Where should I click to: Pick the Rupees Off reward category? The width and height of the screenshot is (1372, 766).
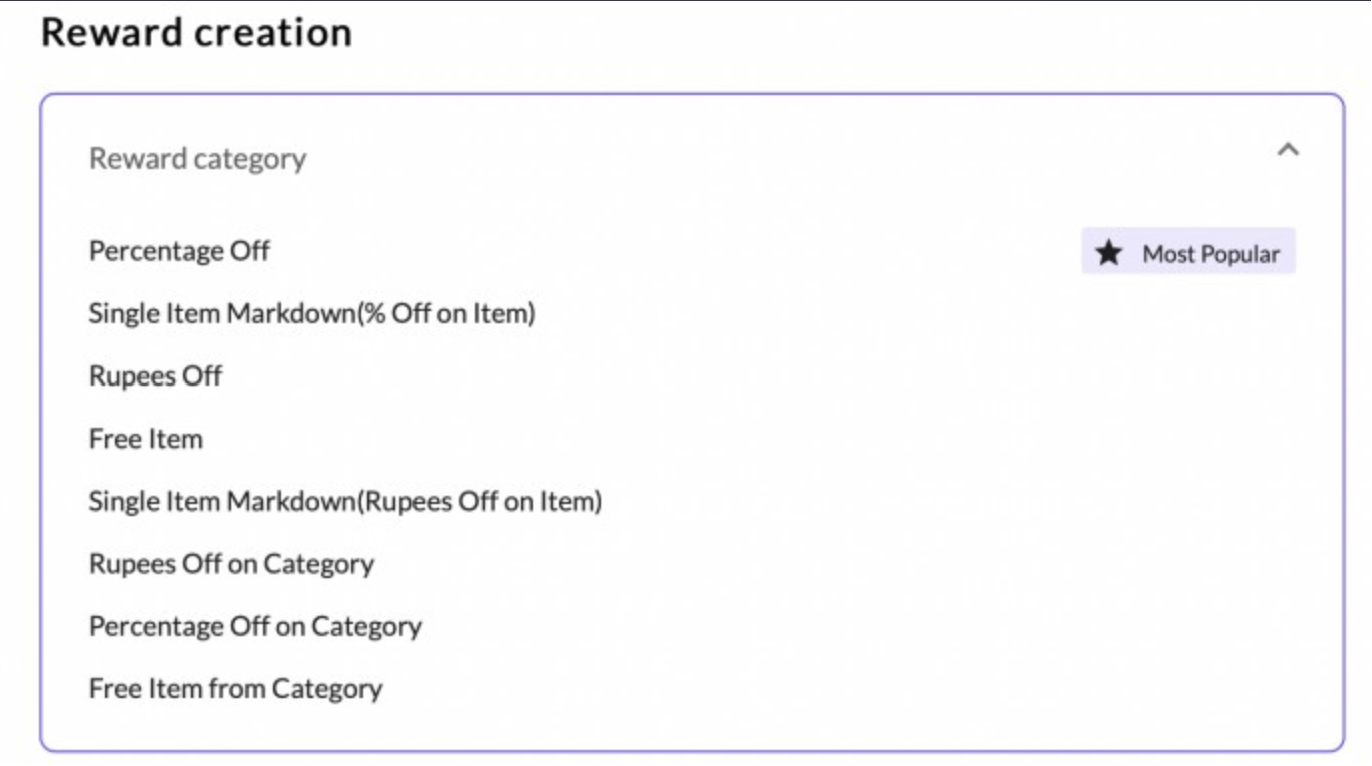click(156, 376)
